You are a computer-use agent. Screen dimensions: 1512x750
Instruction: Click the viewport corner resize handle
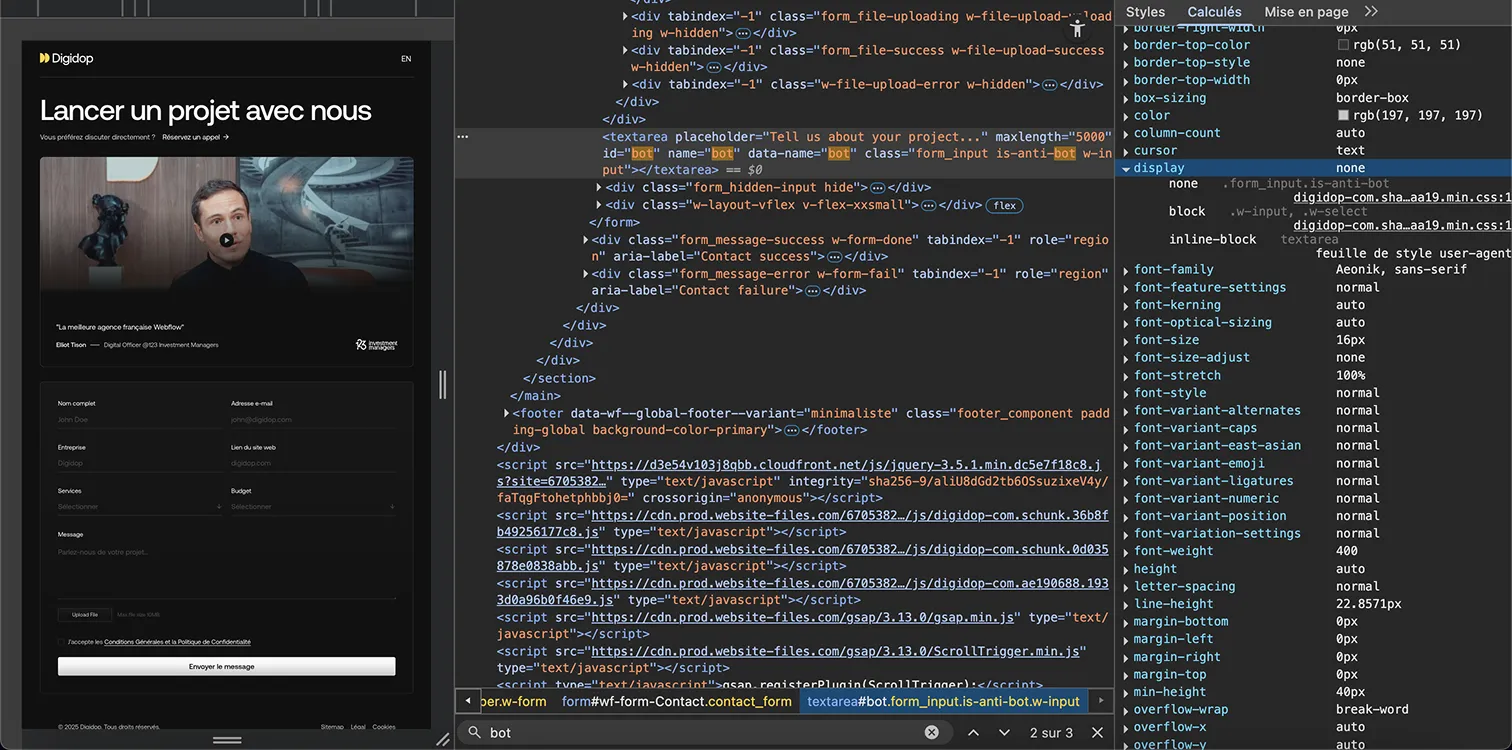click(x=442, y=740)
